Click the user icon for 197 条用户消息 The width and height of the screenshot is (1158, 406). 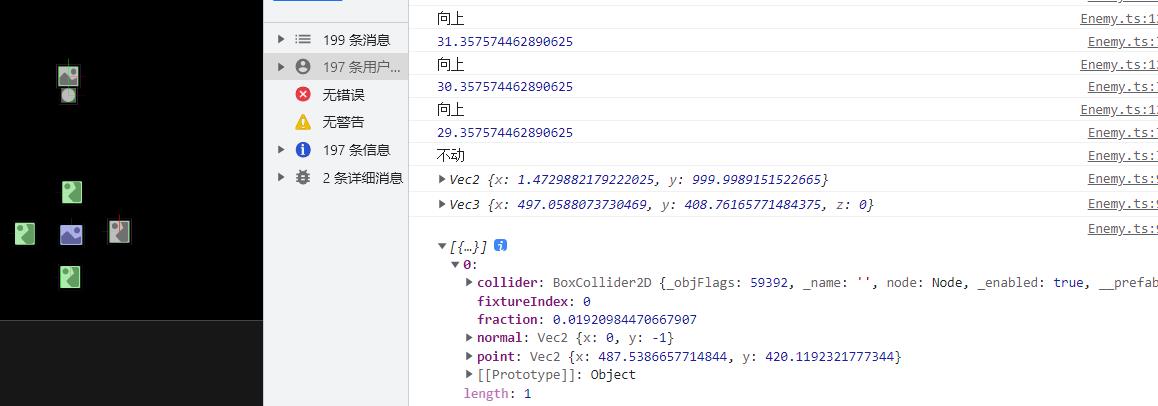tap(303, 67)
